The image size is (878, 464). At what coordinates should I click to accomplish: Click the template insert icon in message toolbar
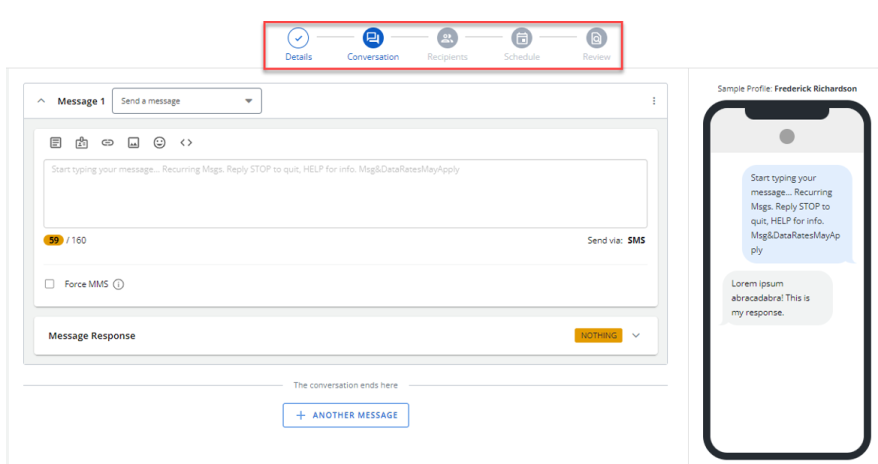point(56,143)
